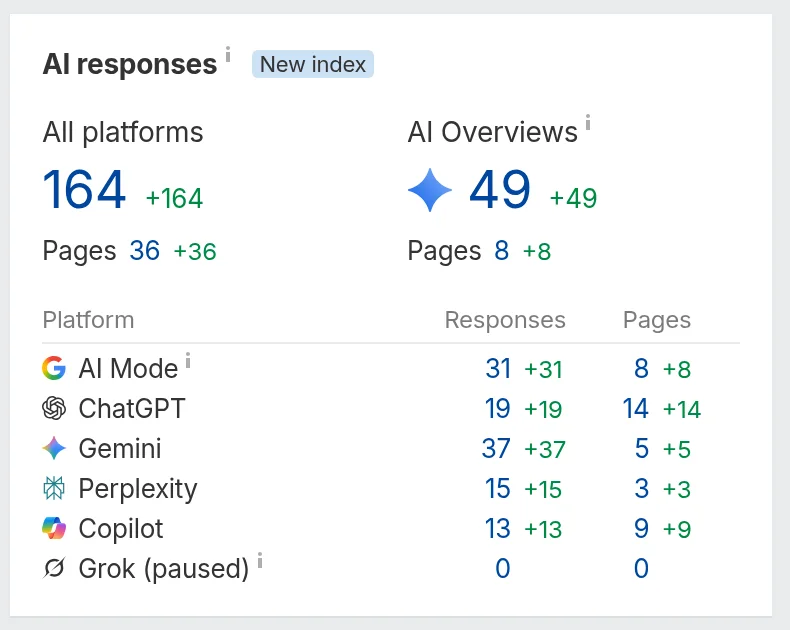Screen dimensions: 790x630
Task: Click the +31 AI Mode responses change
Action: [543, 369]
